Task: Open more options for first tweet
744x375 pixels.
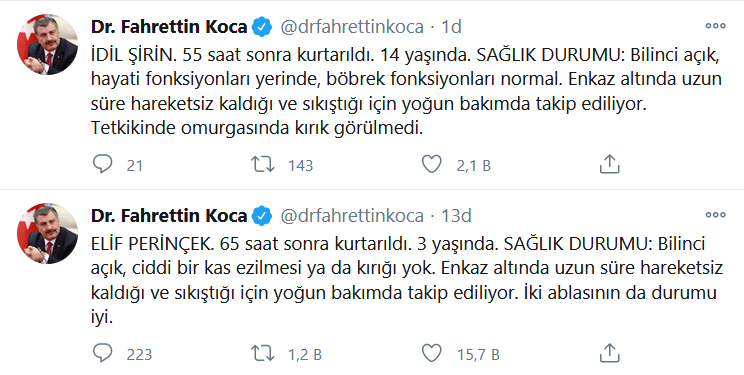Action: click(715, 26)
